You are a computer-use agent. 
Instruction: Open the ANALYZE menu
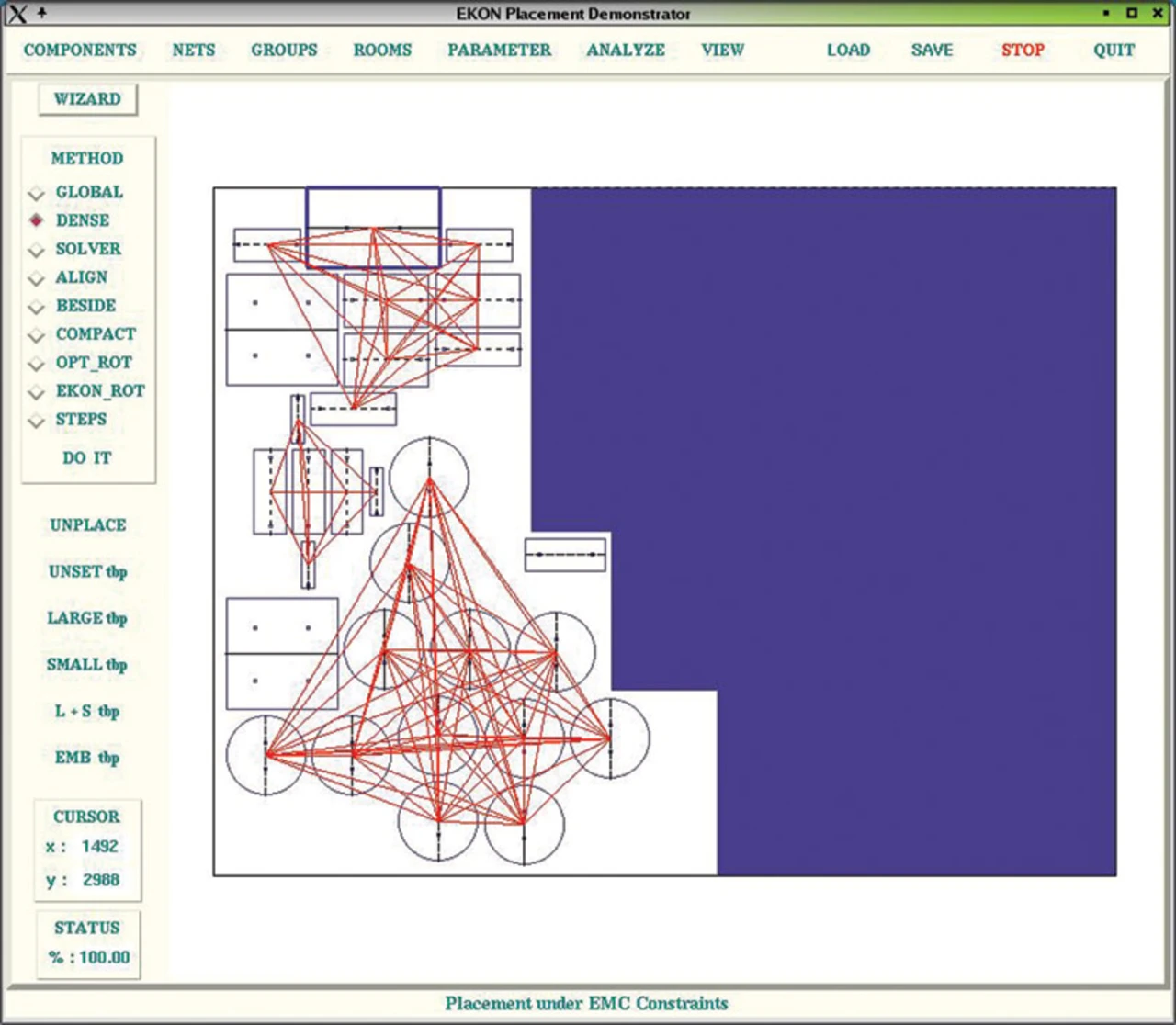[626, 51]
